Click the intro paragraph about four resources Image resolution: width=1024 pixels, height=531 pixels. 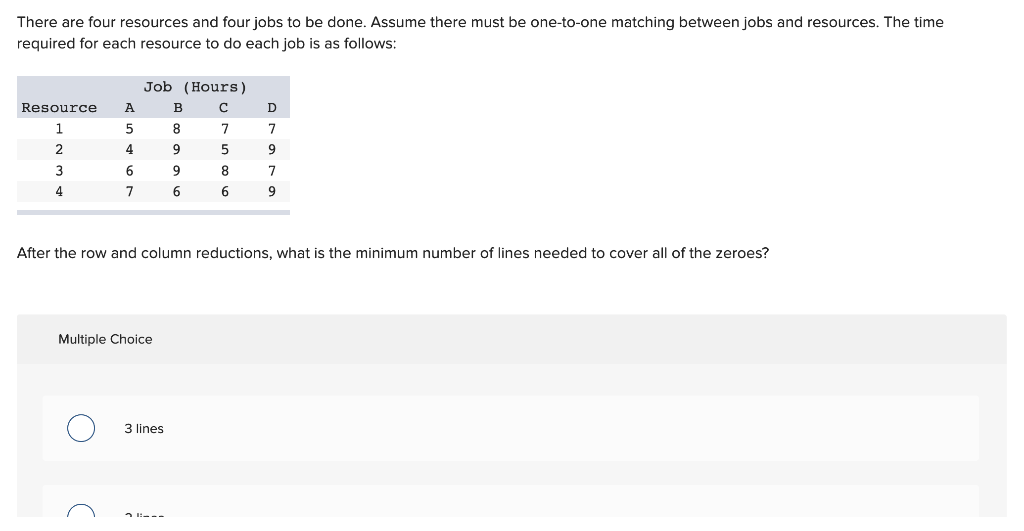click(x=480, y=33)
